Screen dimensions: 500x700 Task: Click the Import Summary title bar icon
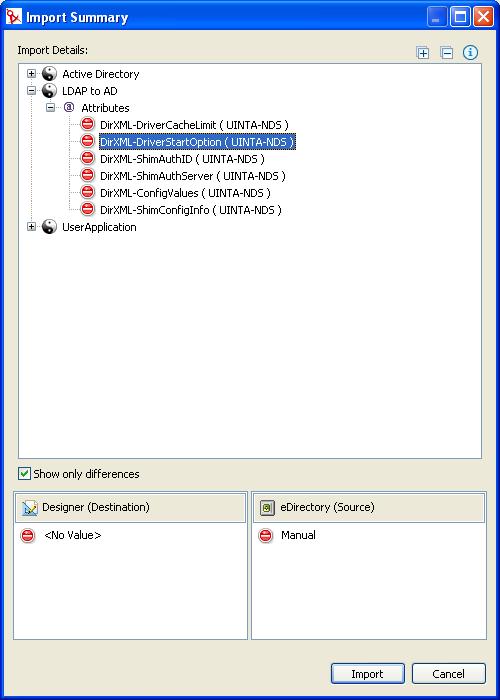tap(13, 17)
